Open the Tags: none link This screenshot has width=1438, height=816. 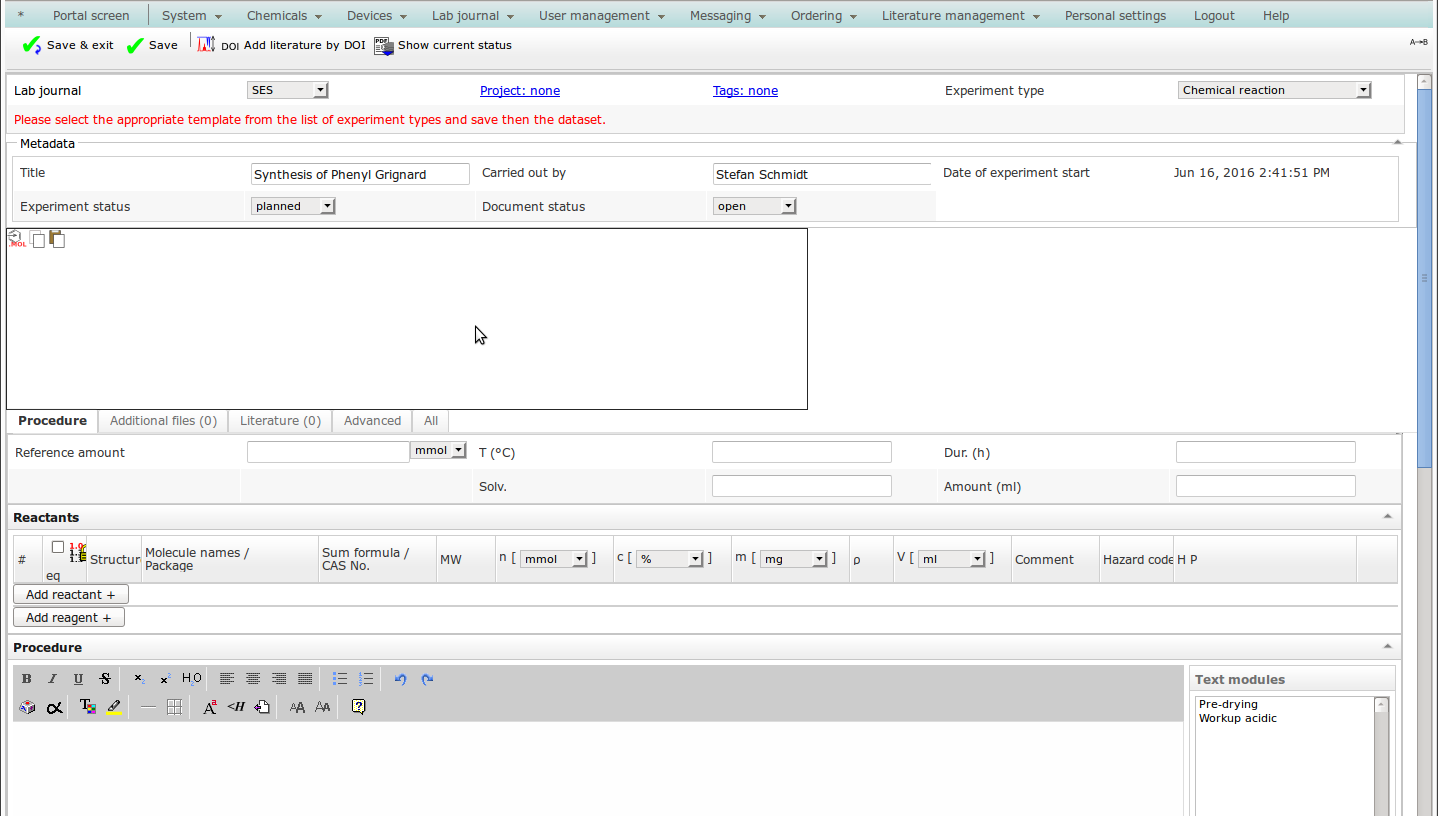[x=745, y=91]
